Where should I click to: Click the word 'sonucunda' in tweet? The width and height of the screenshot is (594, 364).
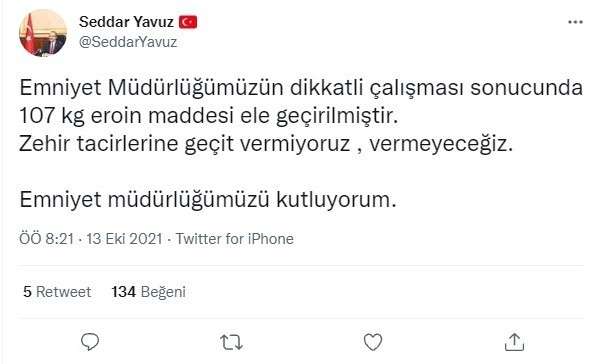coord(526,87)
